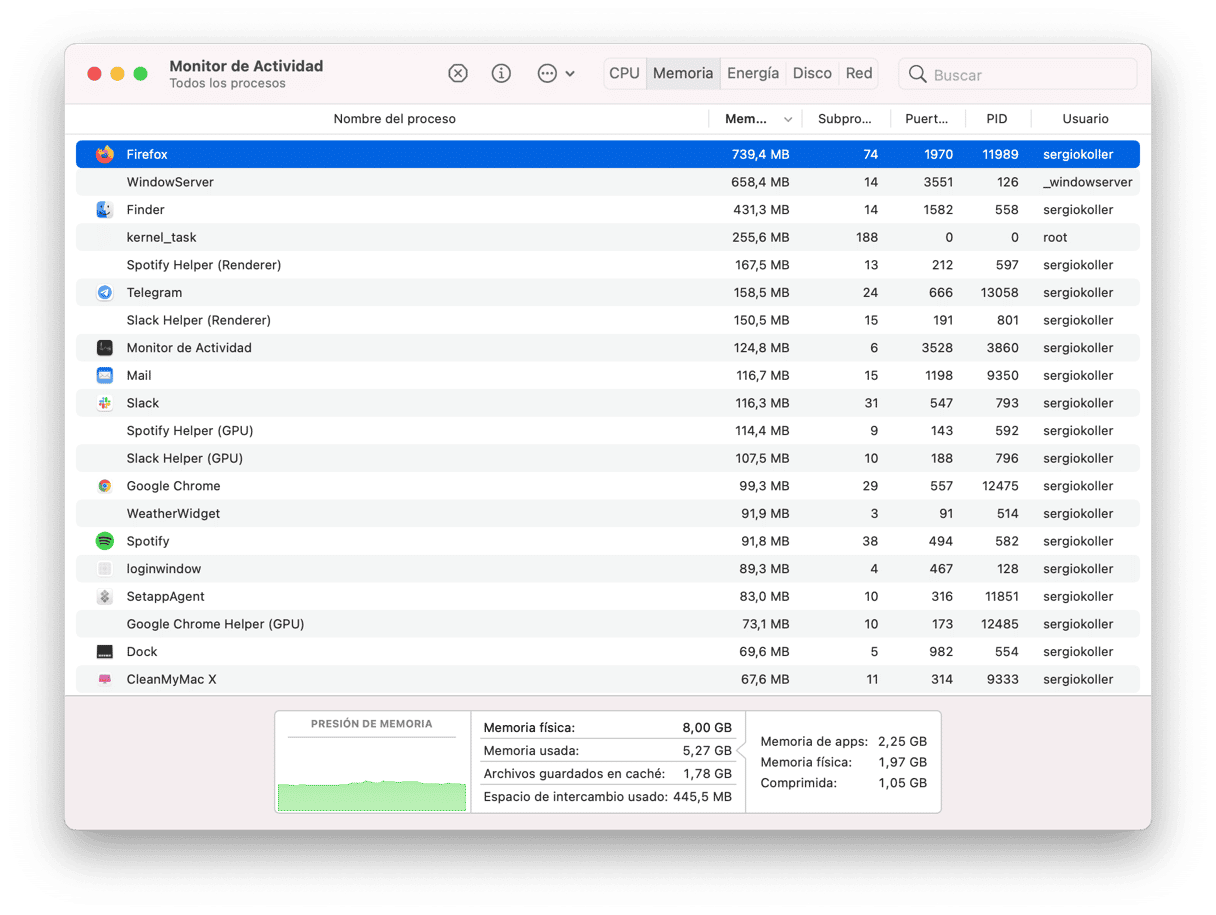Switch to the CPU tab
The width and height of the screenshot is (1216, 915).
point(624,73)
